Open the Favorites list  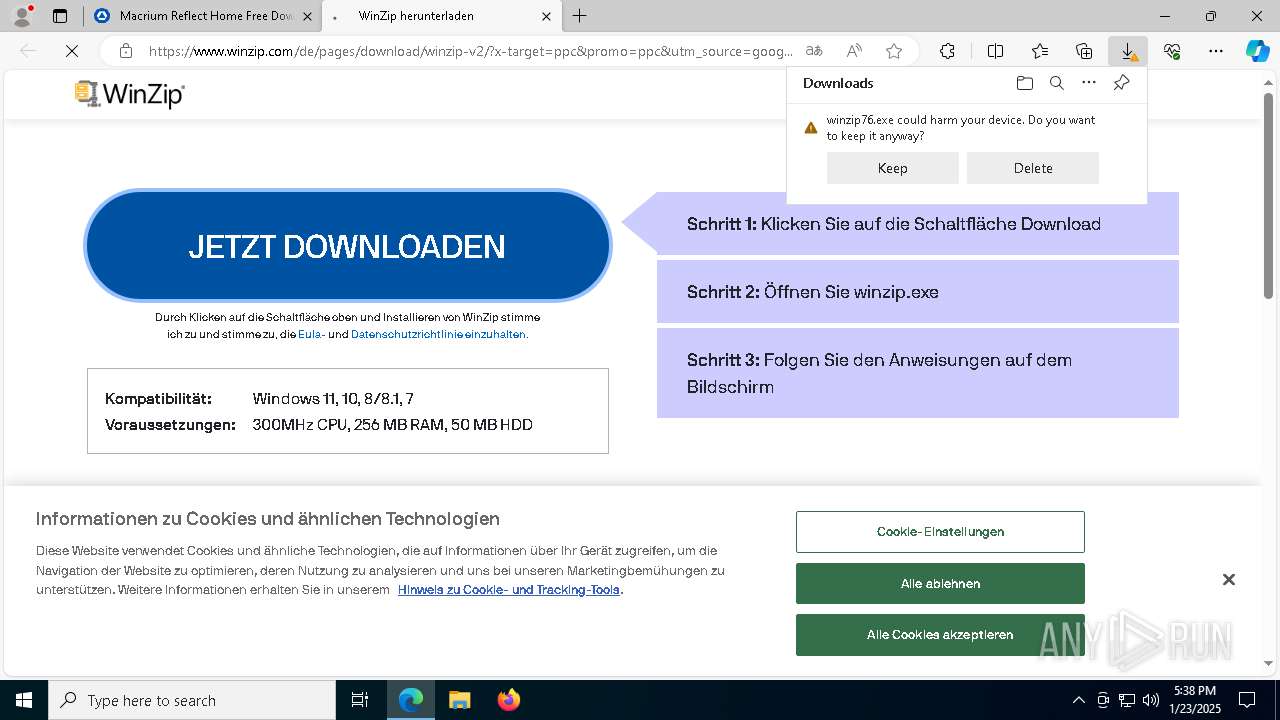tap(1040, 51)
